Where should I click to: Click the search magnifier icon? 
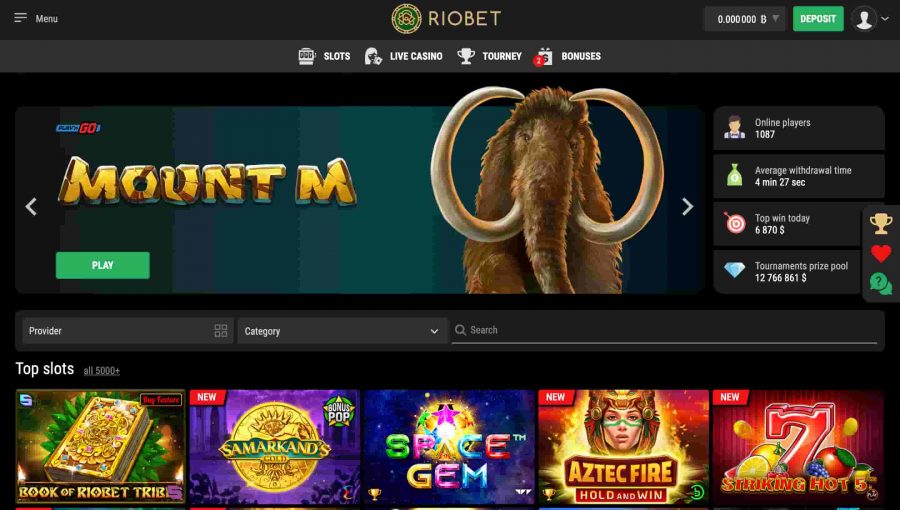[460, 330]
